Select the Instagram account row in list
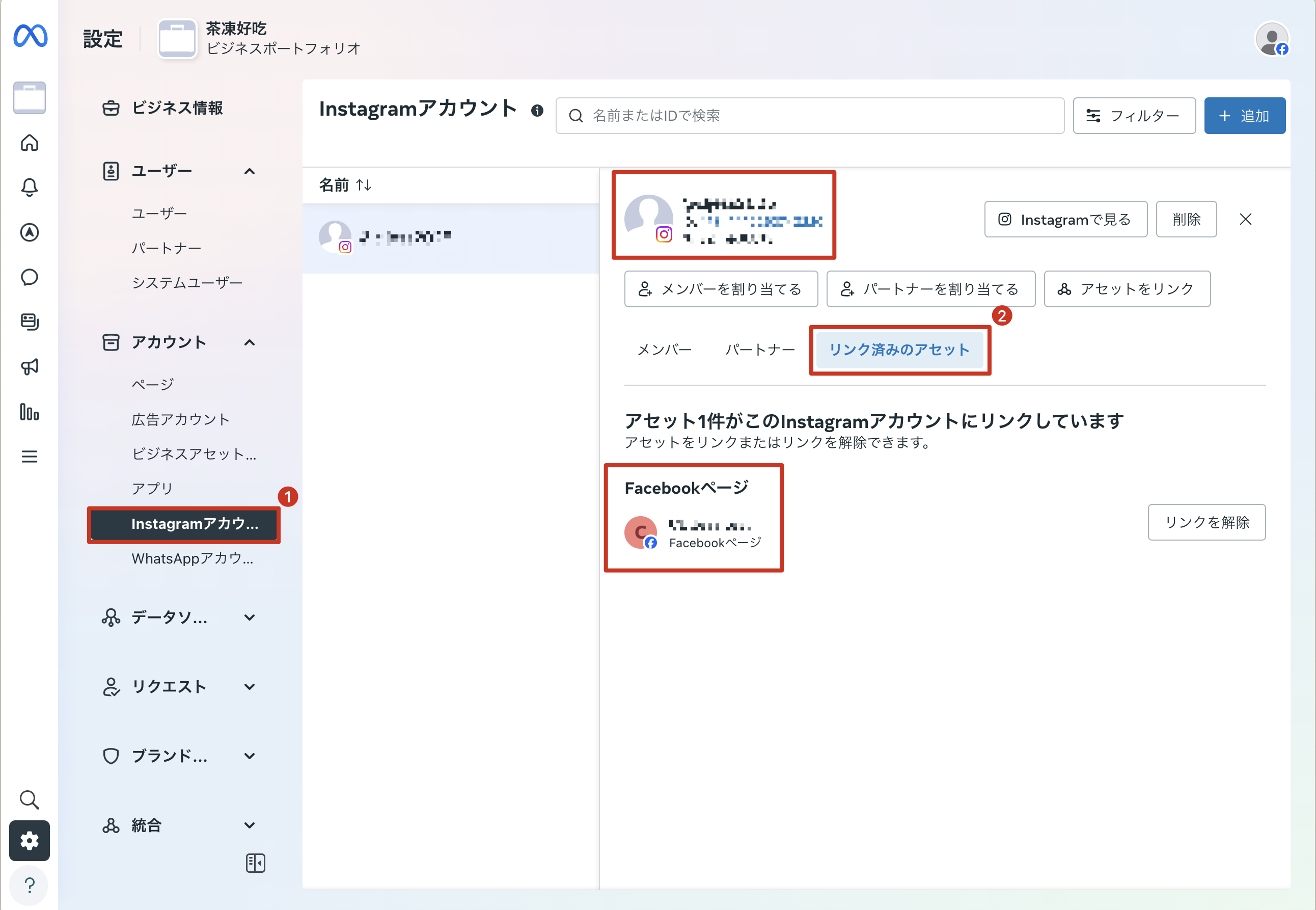 [x=450, y=238]
